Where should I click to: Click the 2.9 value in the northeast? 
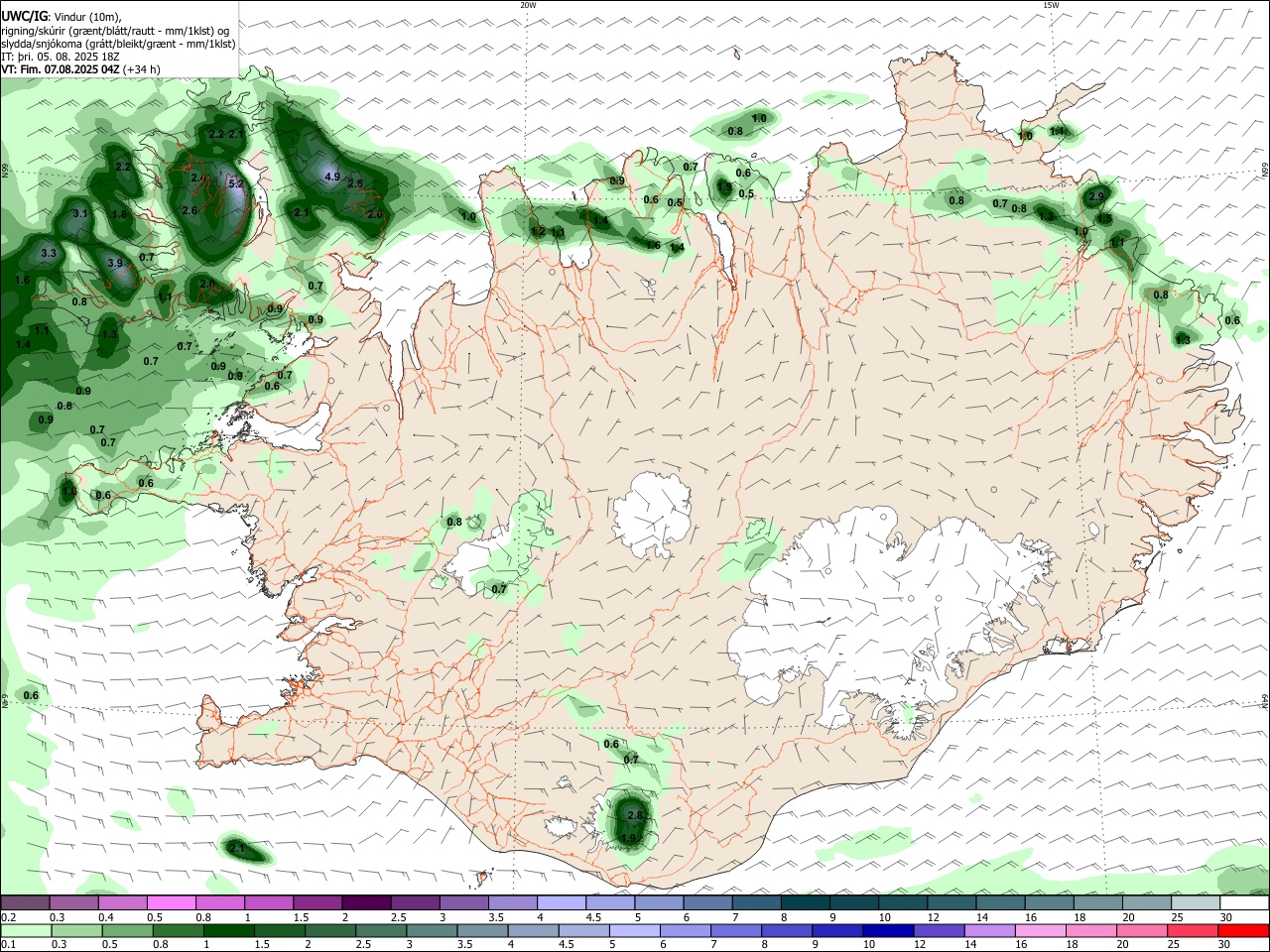point(1096,196)
